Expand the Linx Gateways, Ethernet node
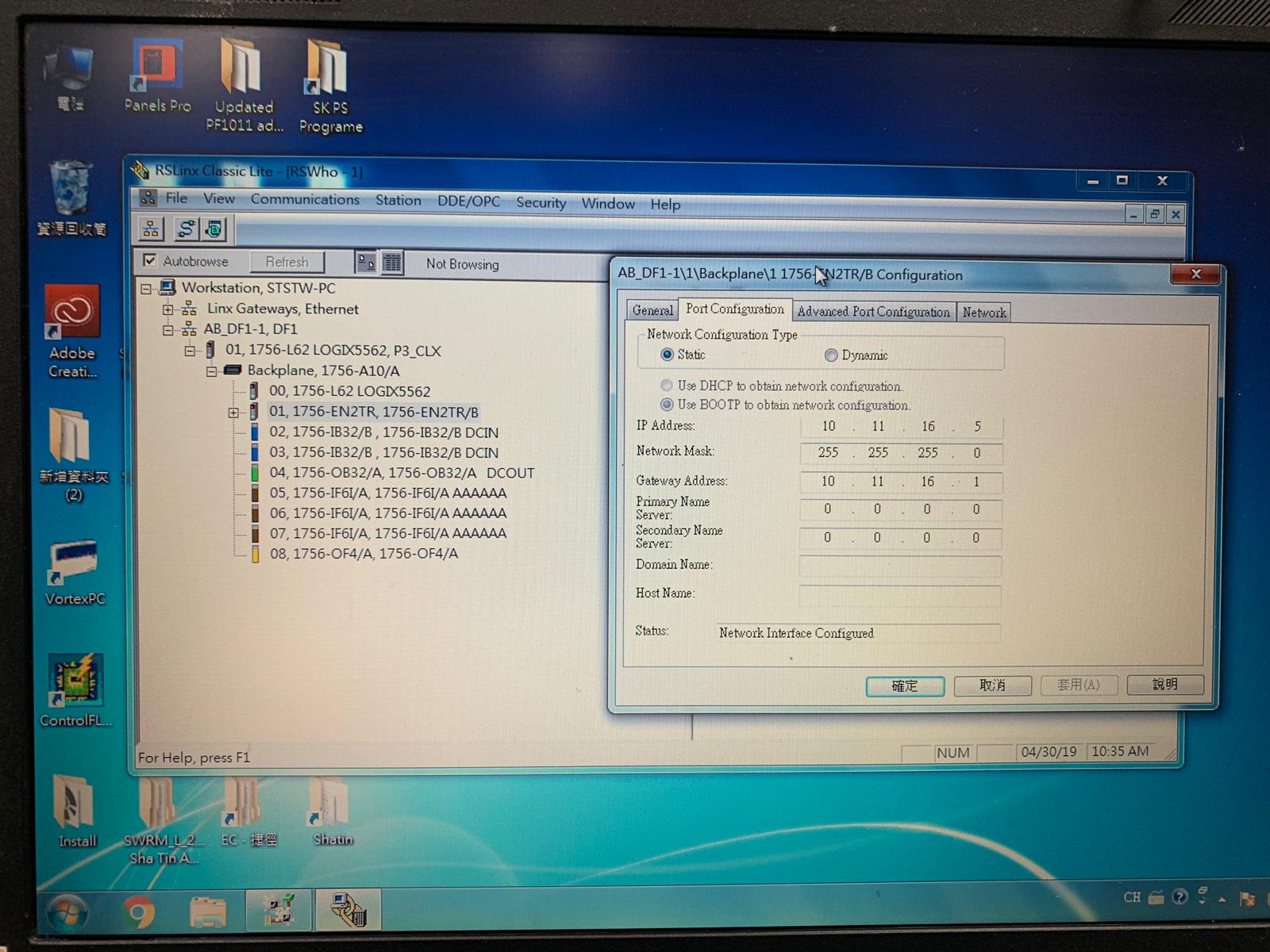 168,309
